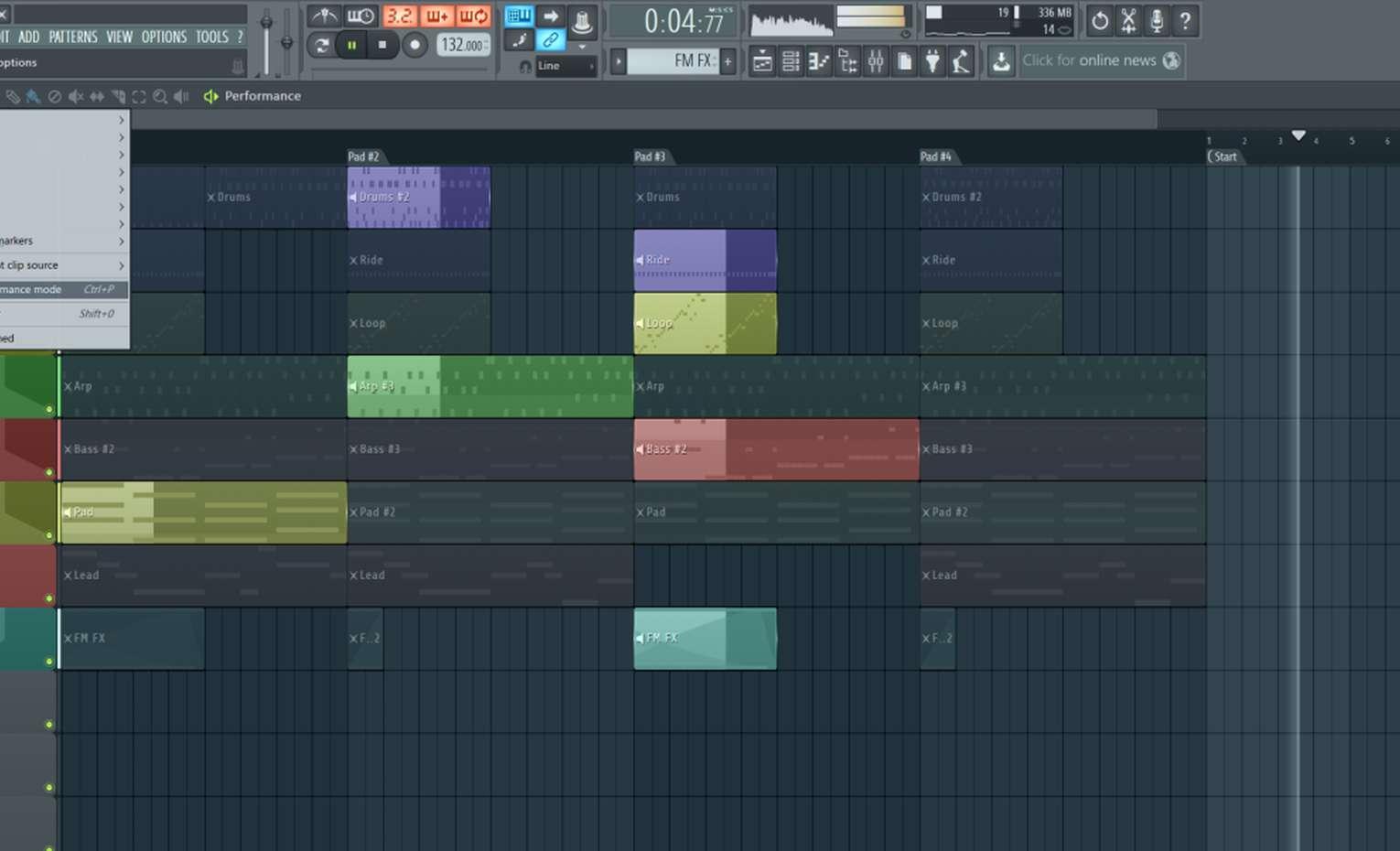This screenshot has width=1400, height=851.
Task: Toggle loop recording button
Action: pos(473,16)
